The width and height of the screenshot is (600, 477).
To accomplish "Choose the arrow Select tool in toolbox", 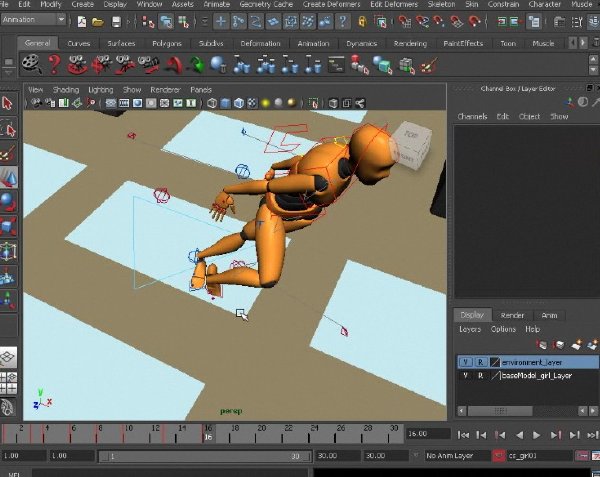I will [8, 103].
